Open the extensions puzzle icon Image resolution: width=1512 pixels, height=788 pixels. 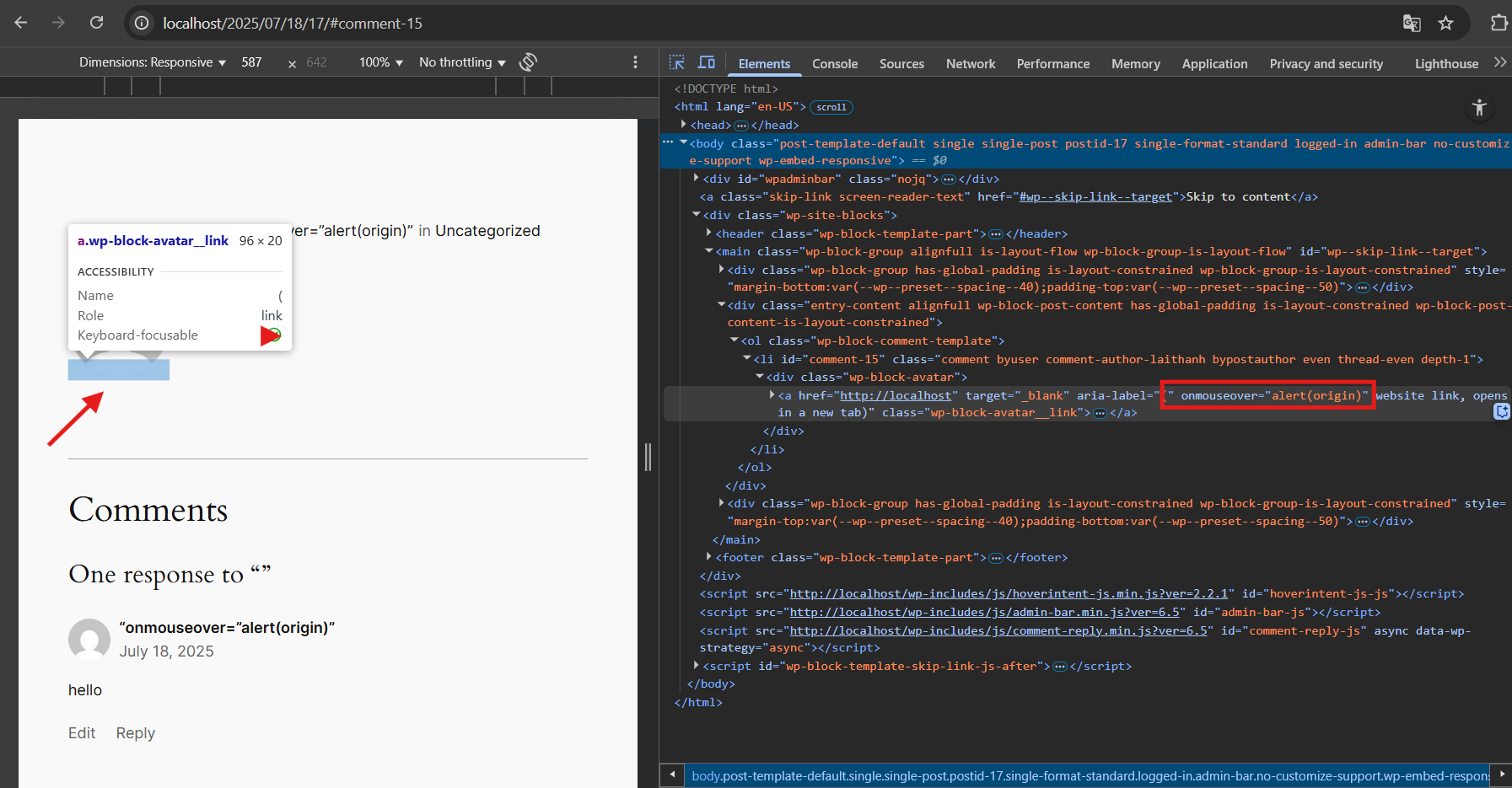tap(1499, 23)
